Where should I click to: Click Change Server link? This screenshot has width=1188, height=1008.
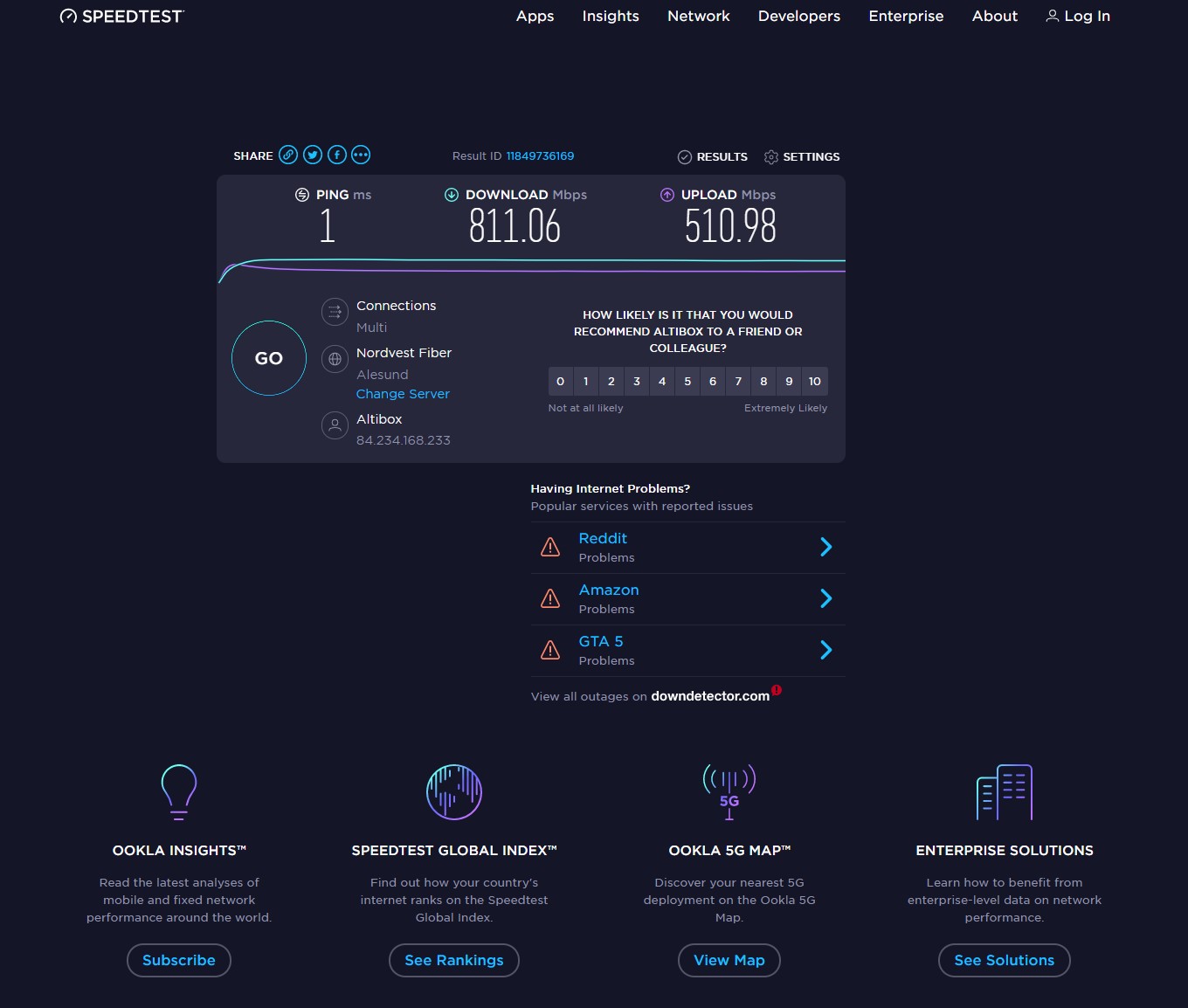click(403, 394)
